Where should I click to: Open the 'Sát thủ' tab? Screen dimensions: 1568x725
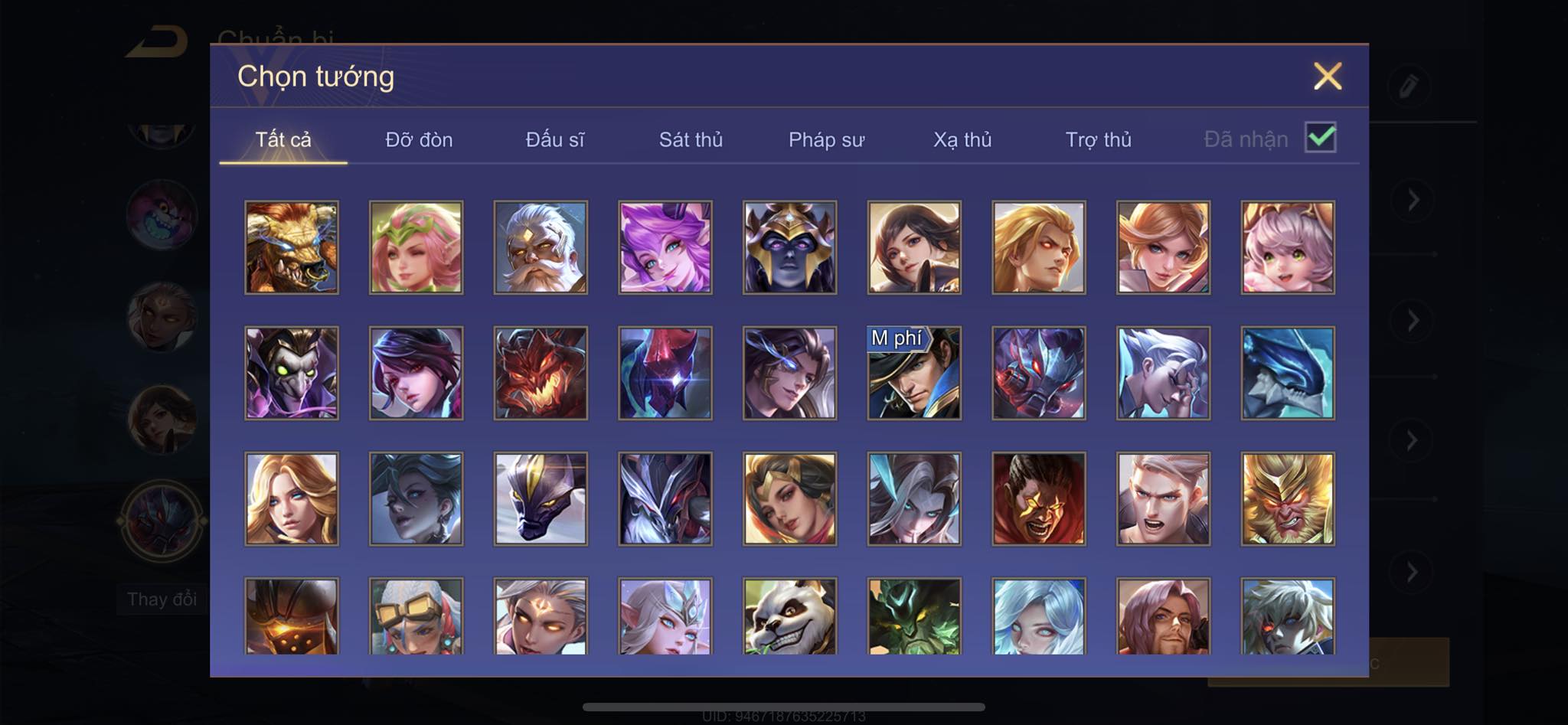[x=691, y=139]
